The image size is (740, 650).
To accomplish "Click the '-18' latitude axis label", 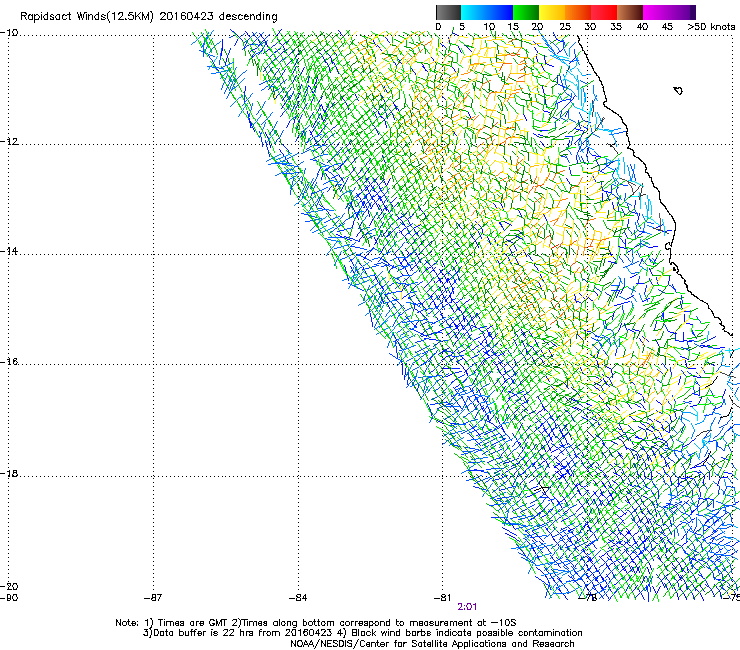I will tap(9, 474).
